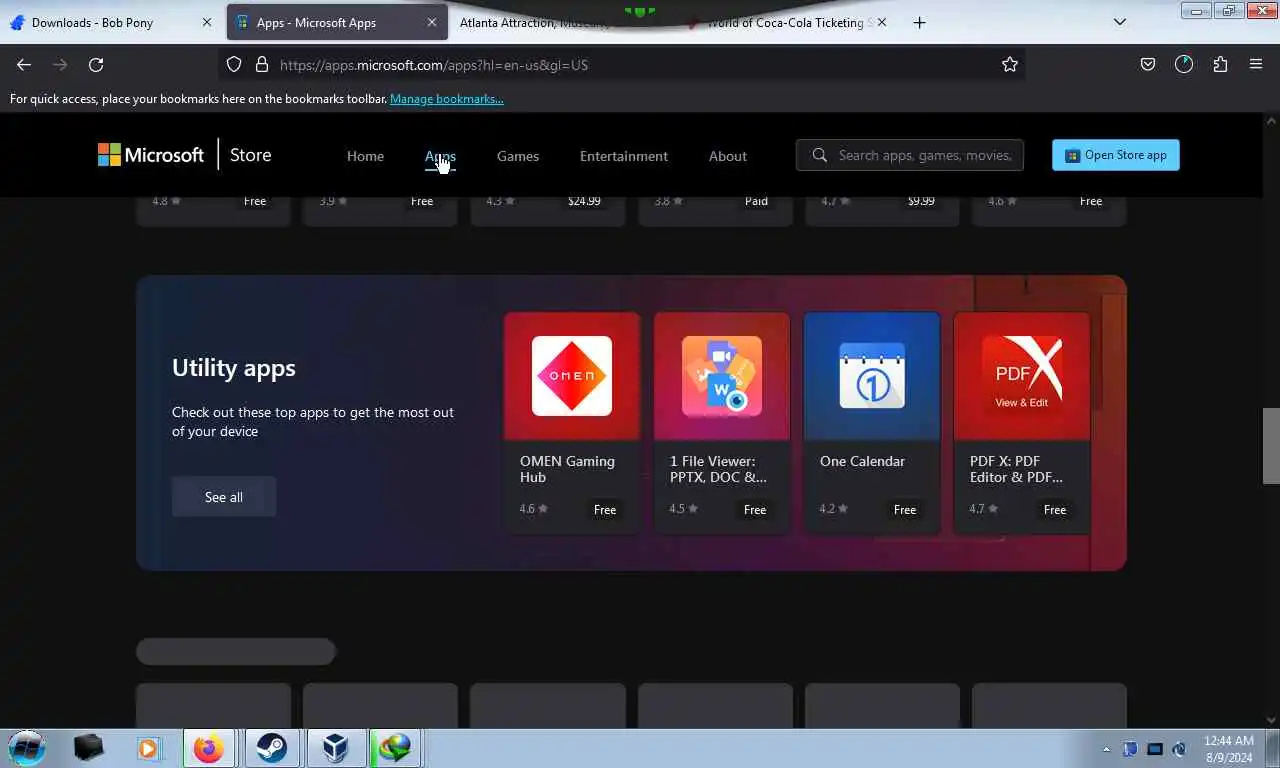Open the Firefox hamburger menu
This screenshot has width=1280, height=768.
point(1256,64)
